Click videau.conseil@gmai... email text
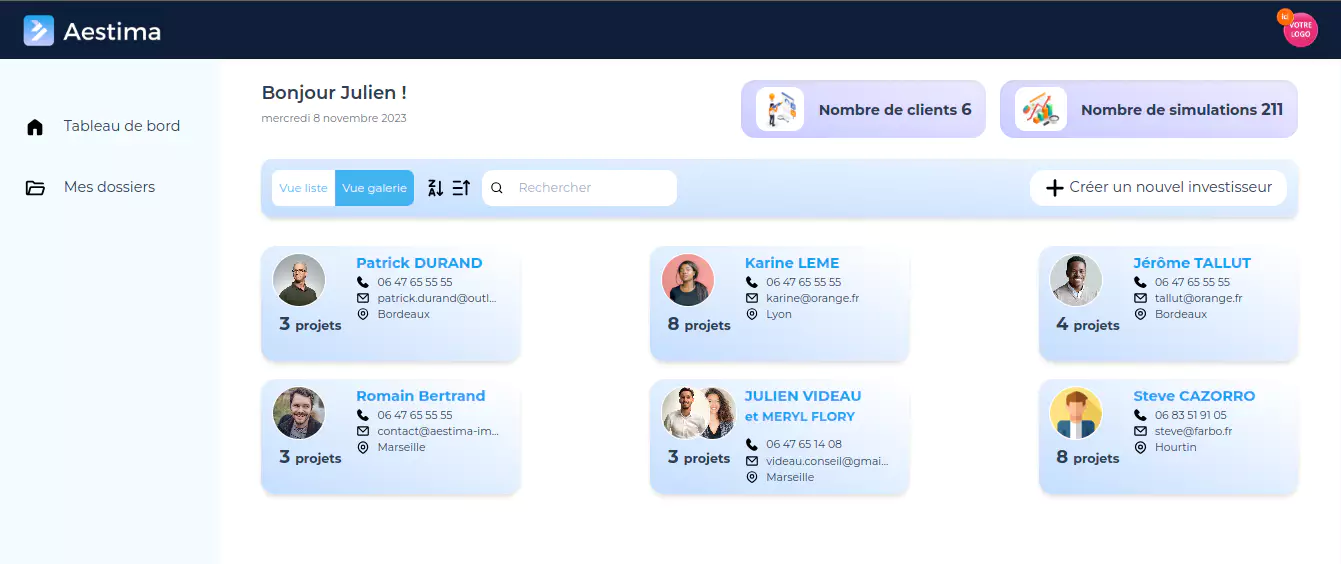The height and width of the screenshot is (564, 1341). click(x=827, y=461)
